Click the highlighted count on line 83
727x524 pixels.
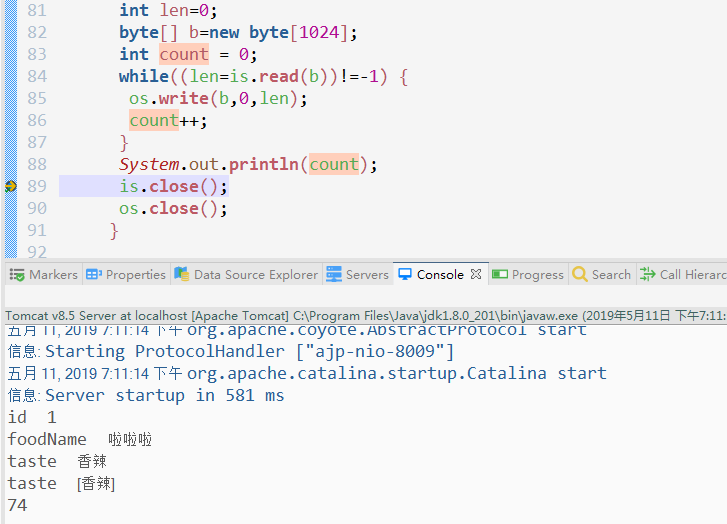184,54
